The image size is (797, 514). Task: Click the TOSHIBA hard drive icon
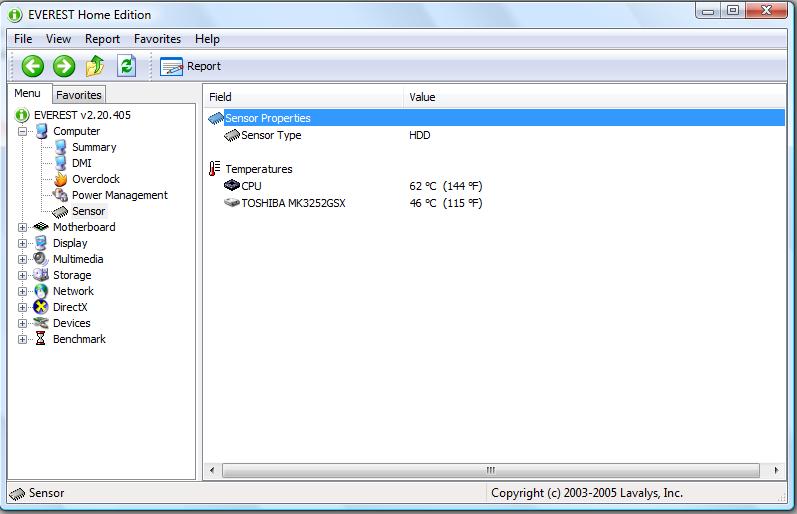click(x=232, y=203)
